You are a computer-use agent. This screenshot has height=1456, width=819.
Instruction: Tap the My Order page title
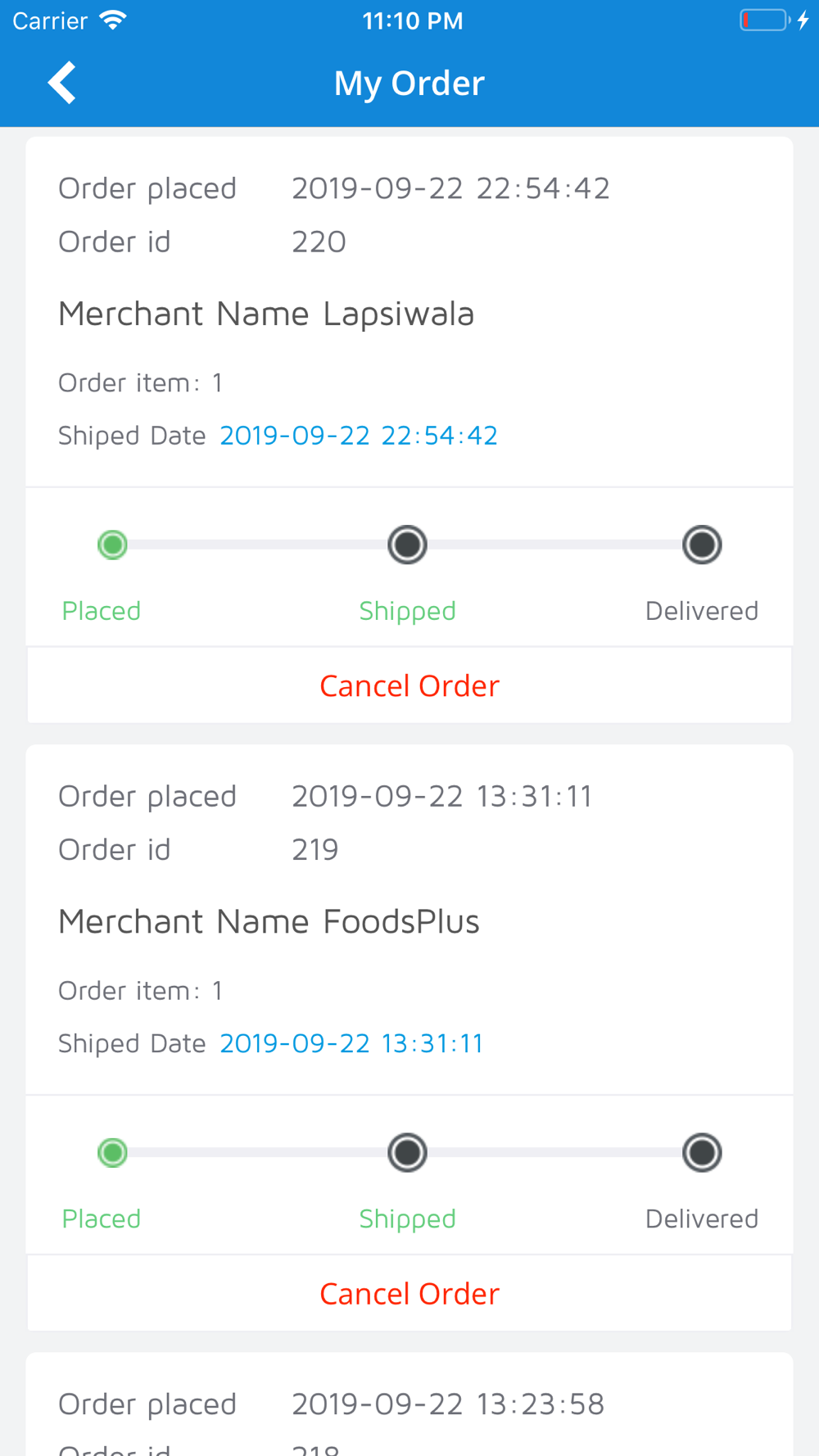tap(409, 83)
